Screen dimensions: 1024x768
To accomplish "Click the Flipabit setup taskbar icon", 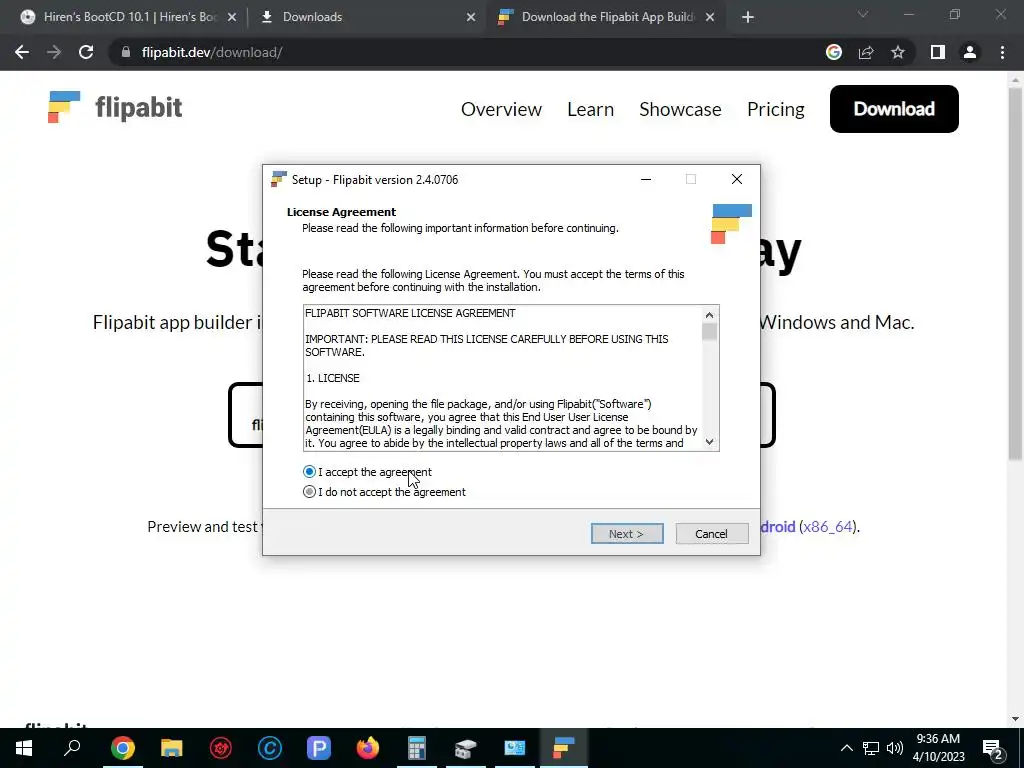I will tap(564, 748).
